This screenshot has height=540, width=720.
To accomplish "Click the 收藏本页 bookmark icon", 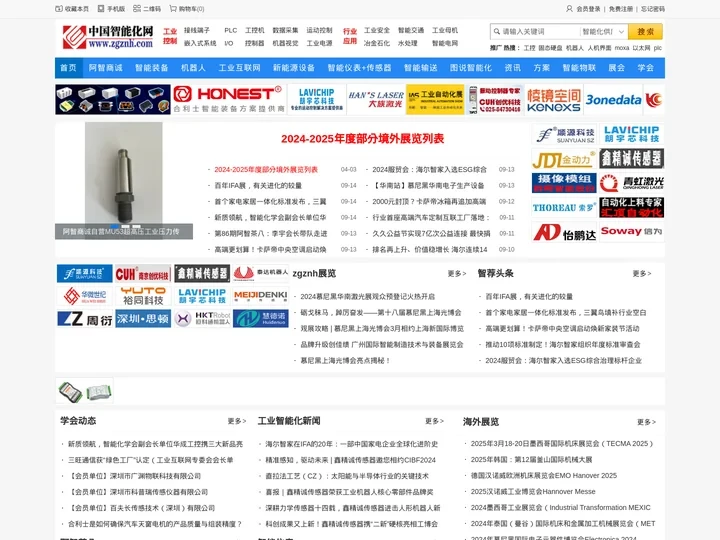I will coord(59,9).
